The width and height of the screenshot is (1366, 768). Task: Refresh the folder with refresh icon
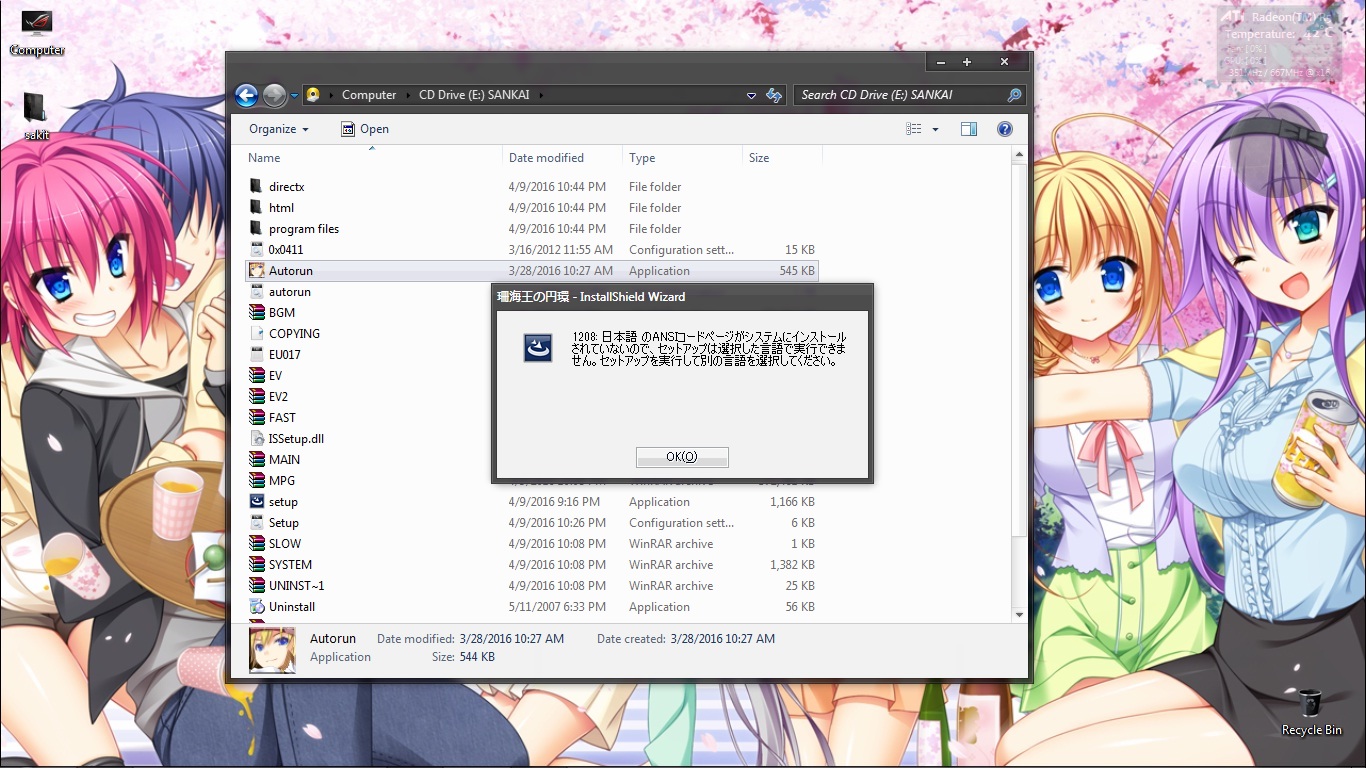tap(773, 95)
